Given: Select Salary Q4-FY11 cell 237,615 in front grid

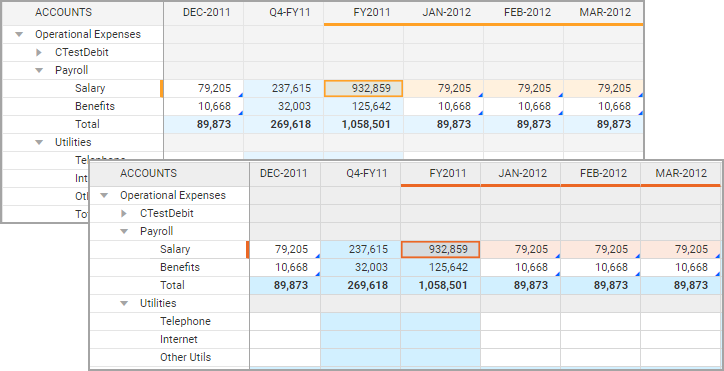Looking at the screenshot, I should pyautogui.click(x=361, y=249).
